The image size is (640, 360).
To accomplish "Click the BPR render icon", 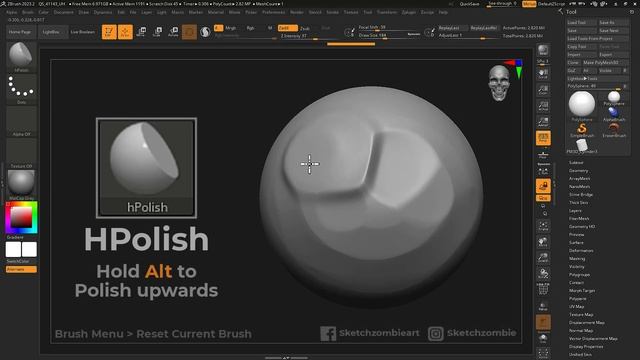I will [543, 50].
